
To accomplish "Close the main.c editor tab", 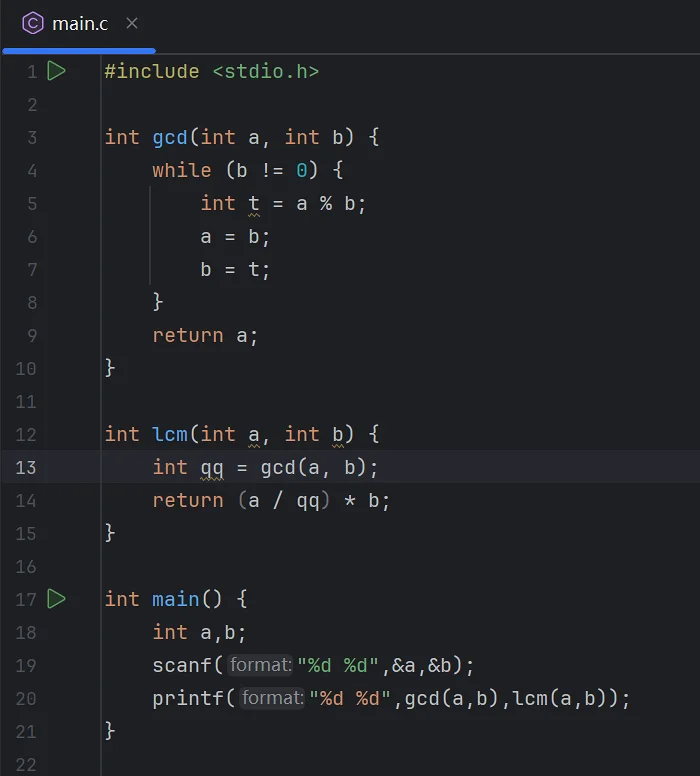I will 132,23.
